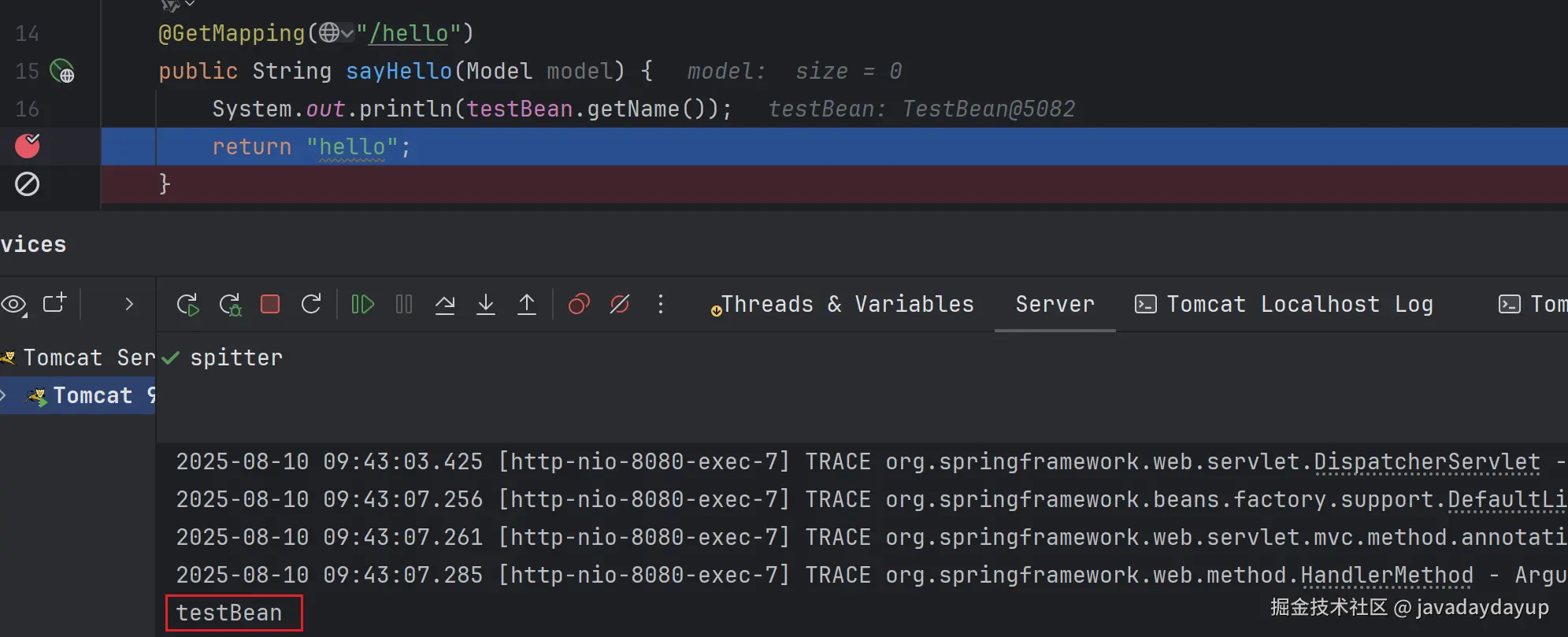Open the DispatcherServlet link in log

pyautogui.click(x=1426, y=462)
